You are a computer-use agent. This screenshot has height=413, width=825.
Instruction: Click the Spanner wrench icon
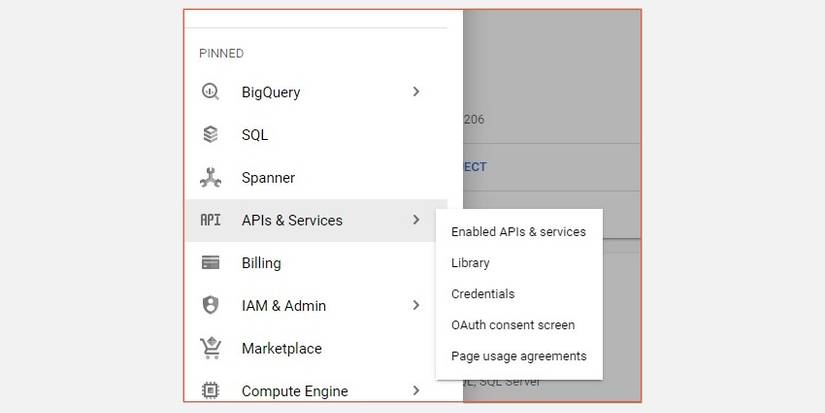pos(210,177)
